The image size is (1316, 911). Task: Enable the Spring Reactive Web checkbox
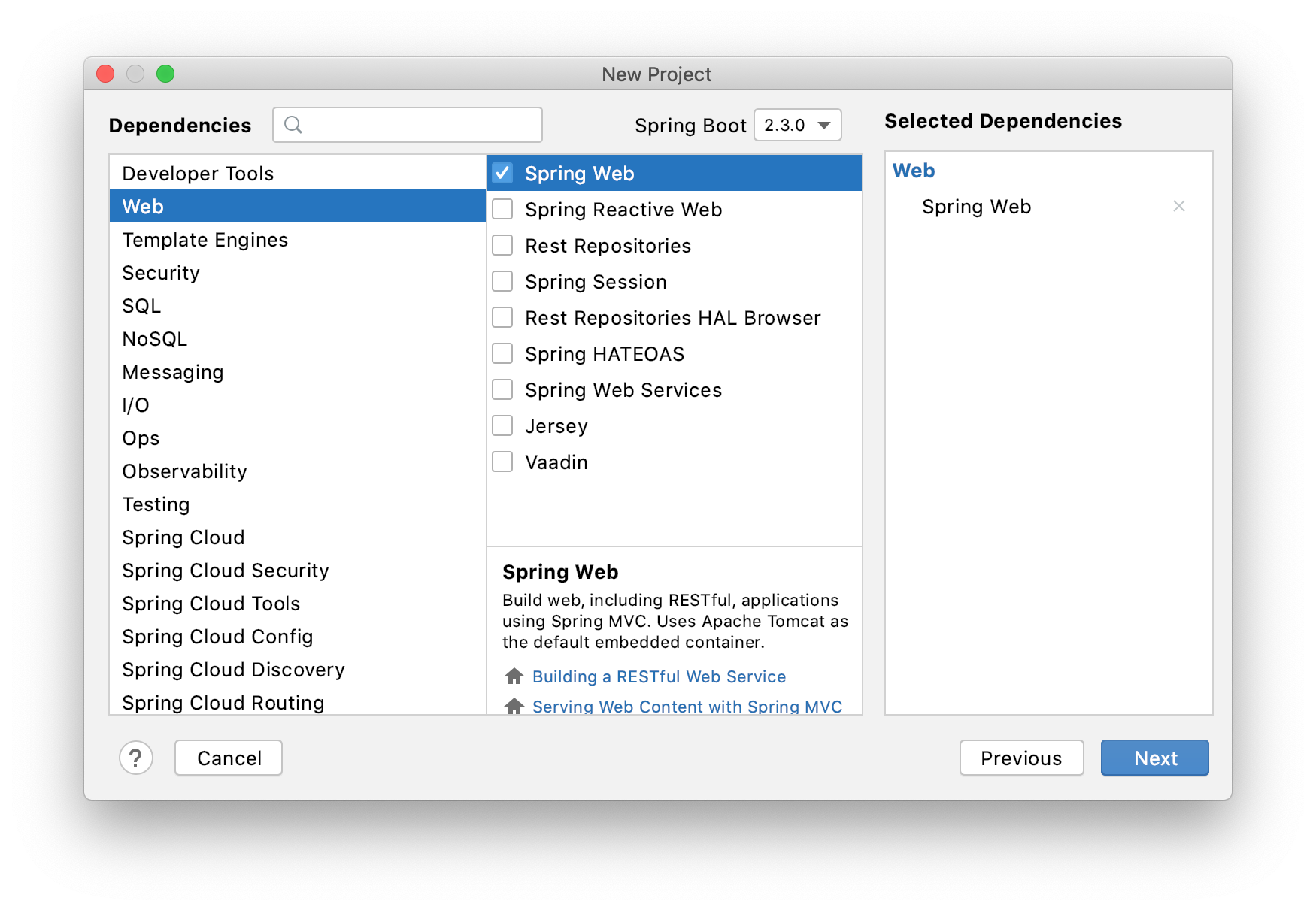[x=502, y=209]
